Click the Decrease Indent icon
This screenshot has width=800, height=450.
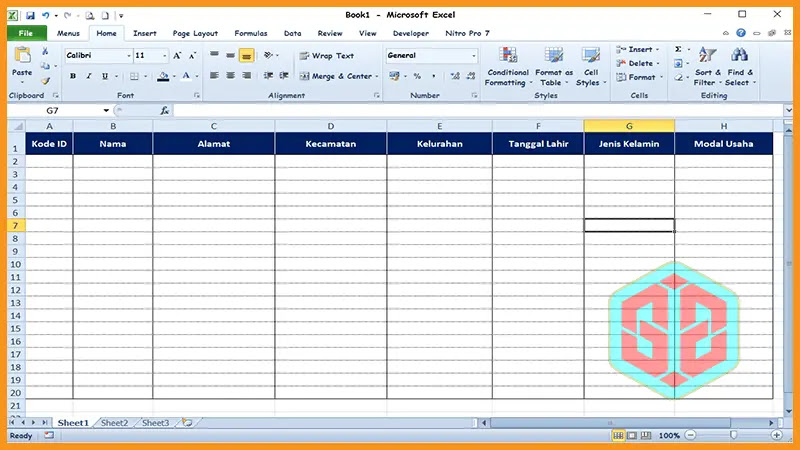pyautogui.click(x=268, y=76)
